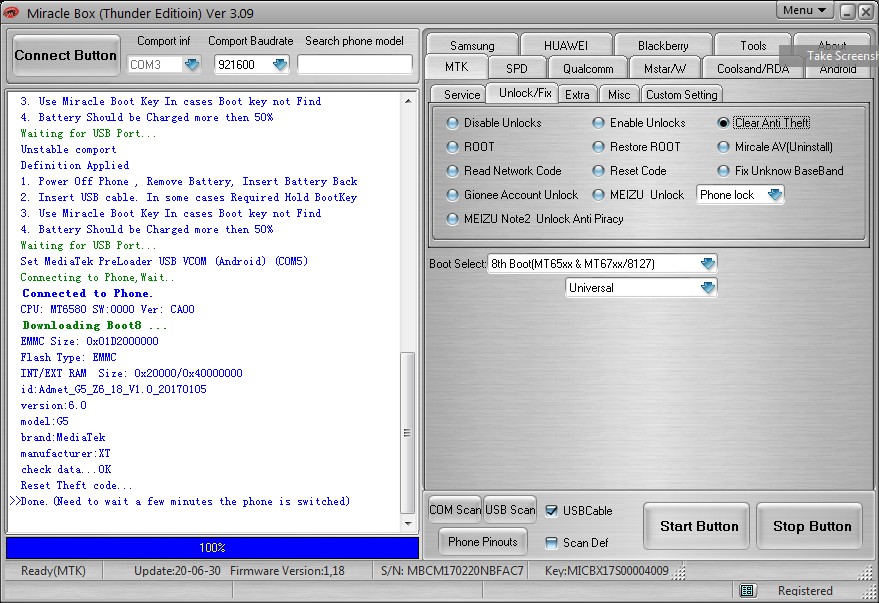The height and width of the screenshot is (603, 879).
Task: Click the log panel vertical scrollbar thumb
Action: tap(408, 433)
